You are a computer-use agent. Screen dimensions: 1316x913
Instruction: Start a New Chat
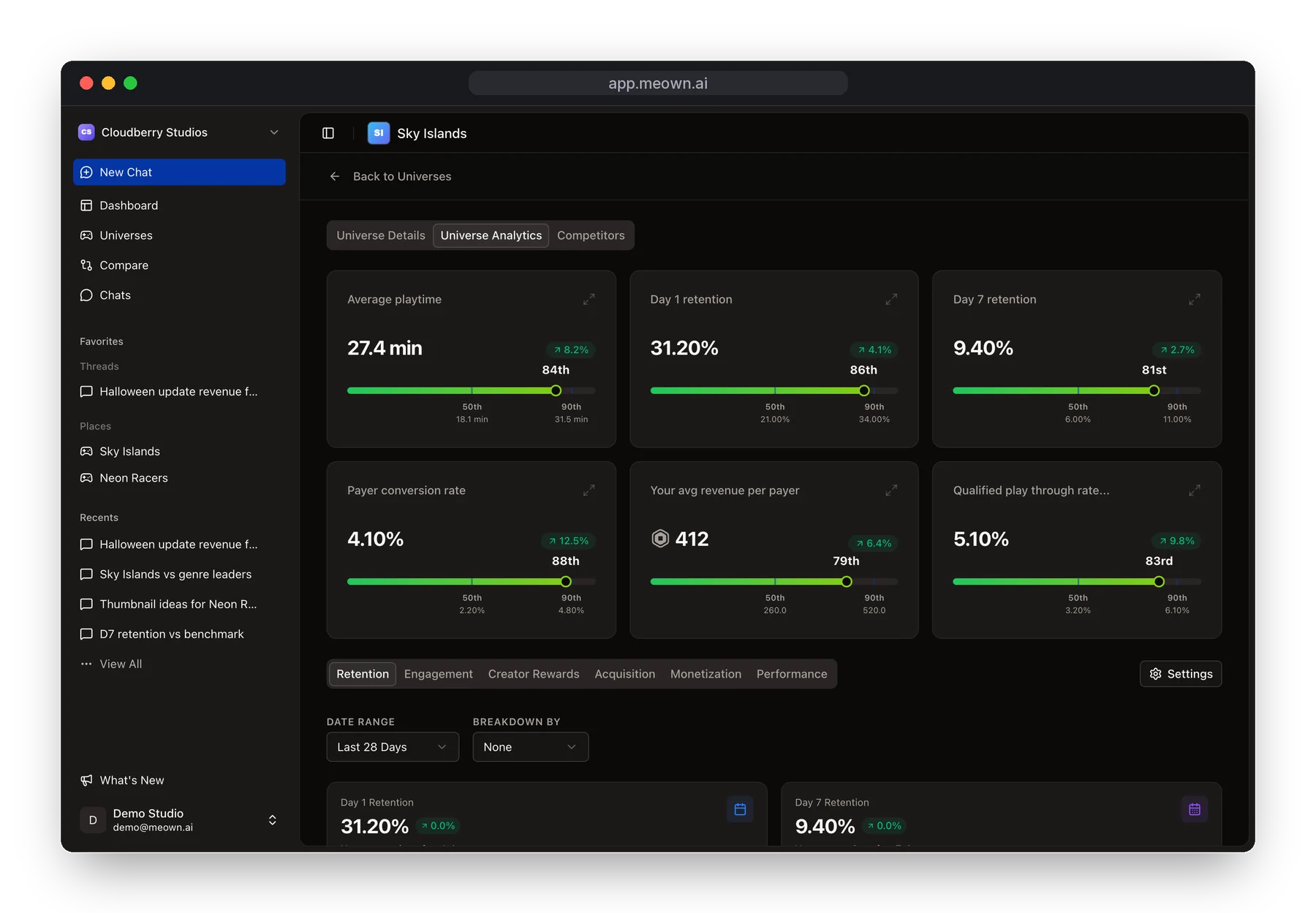[x=179, y=173]
